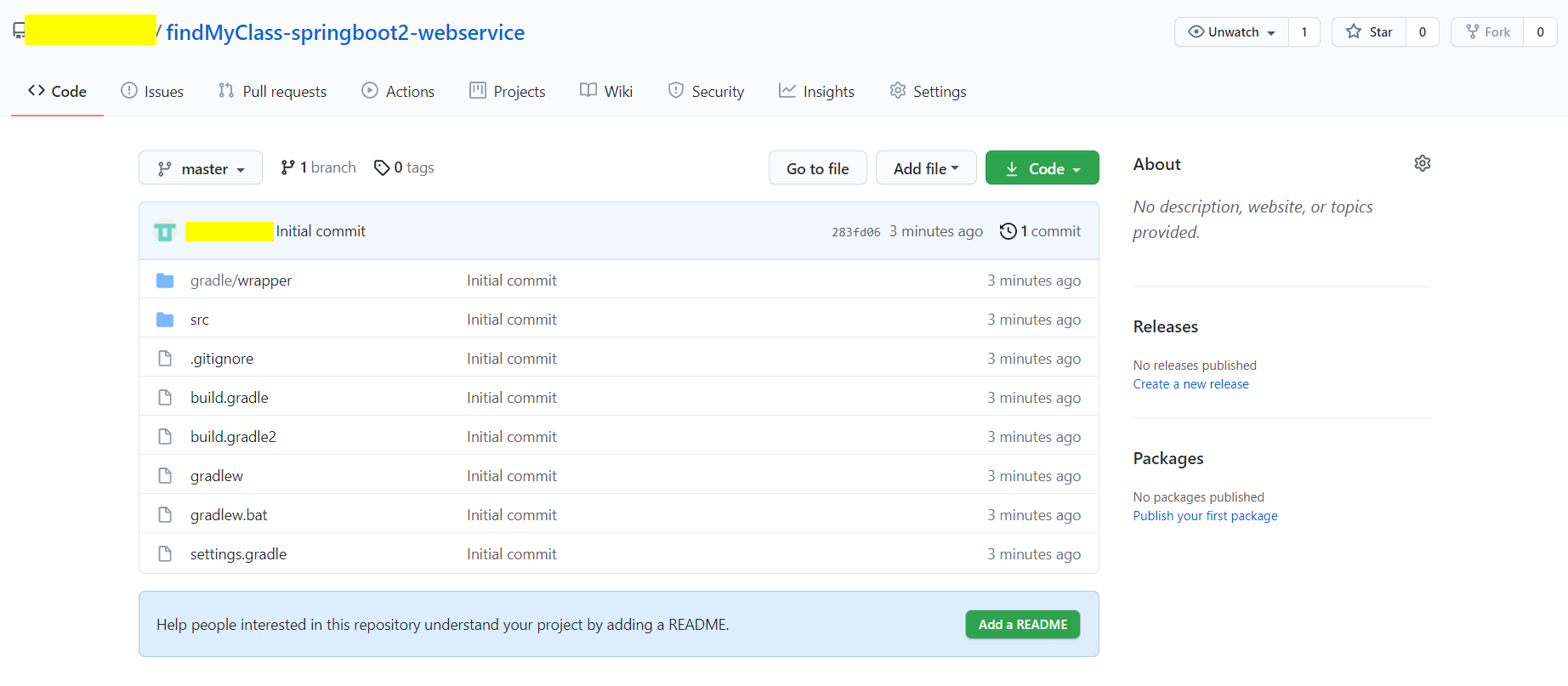The width and height of the screenshot is (1568, 686).
Task: Click Initial commit message in gradlew row
Action: pyautogui.click(x=512, y=476)
